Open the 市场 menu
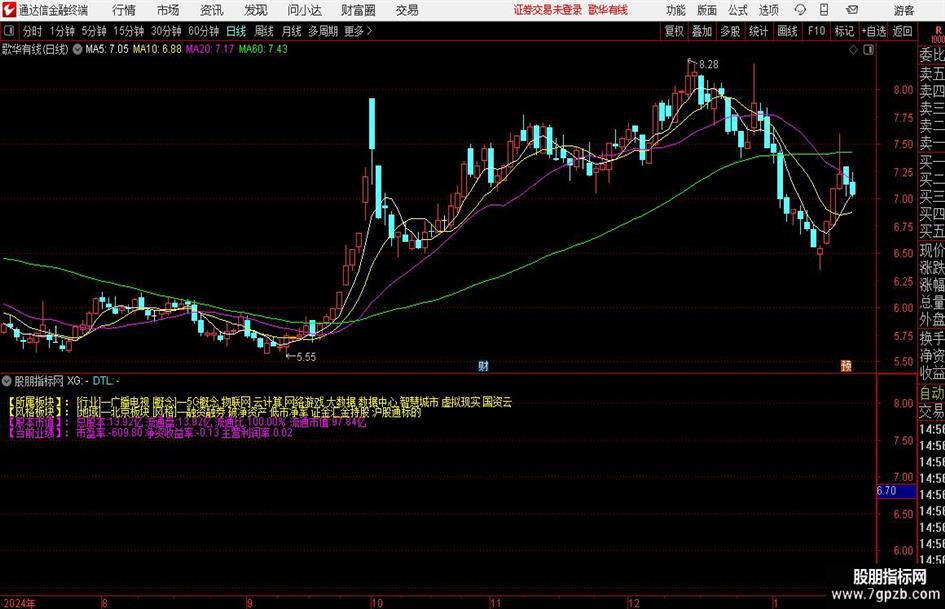This screenshot has height=609, width=945. click(168, 10)
